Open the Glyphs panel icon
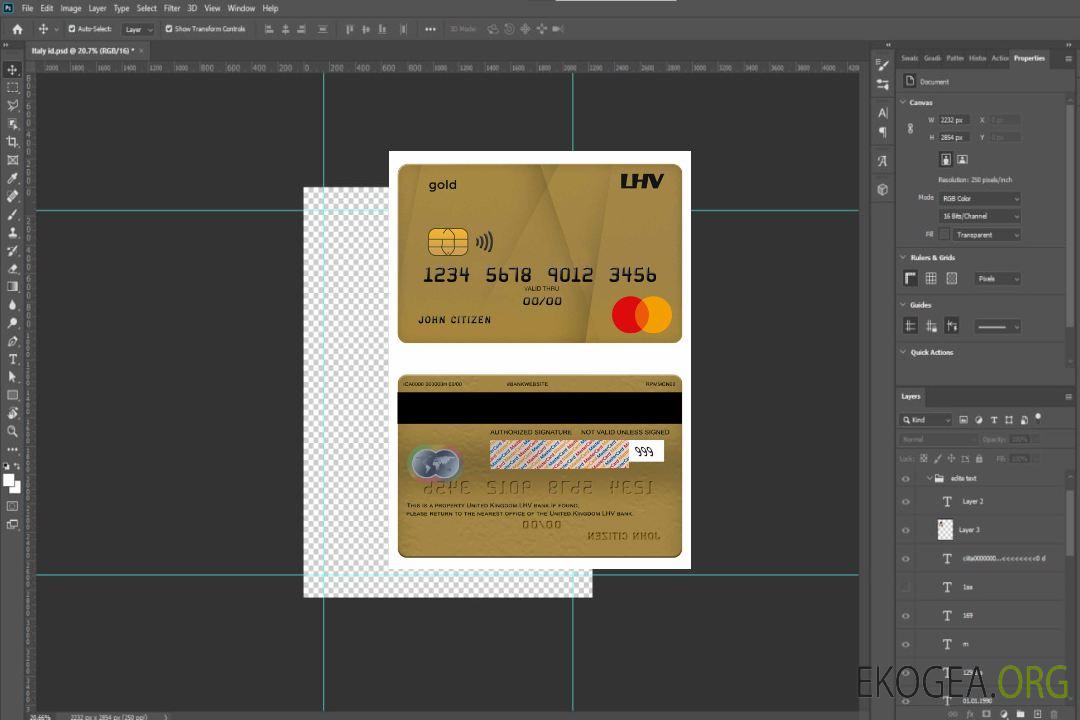Viewport: 1080px width, 720px height. coord(883,161)
